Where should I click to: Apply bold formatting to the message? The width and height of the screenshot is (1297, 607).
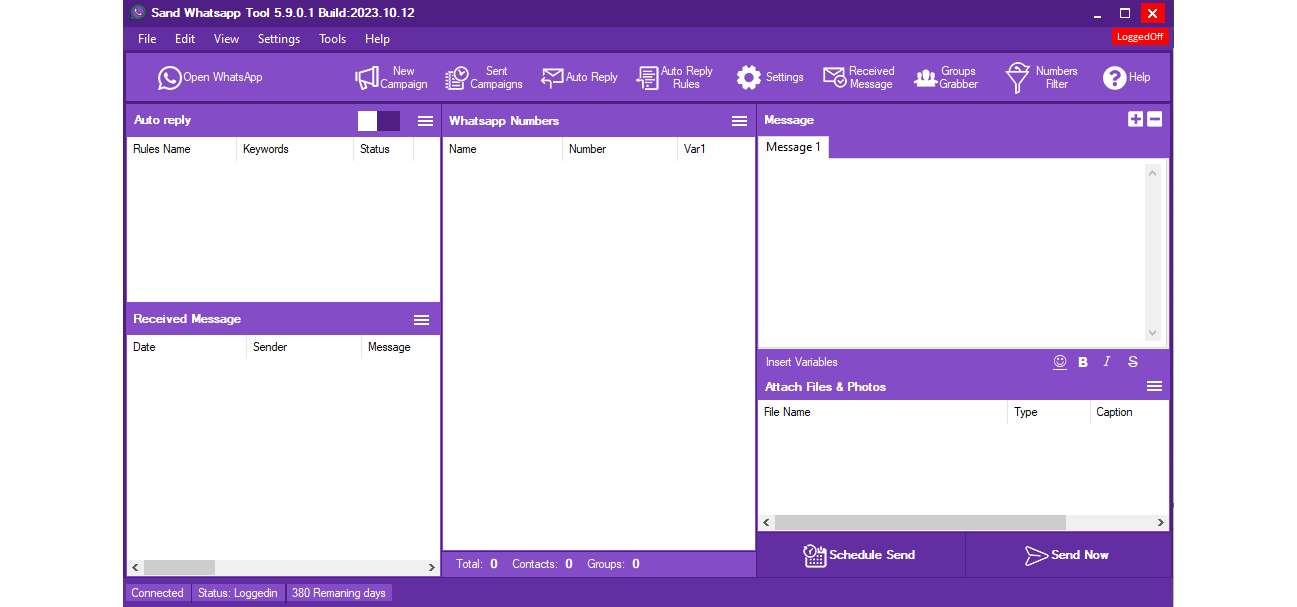click(x=1083, y=362)
